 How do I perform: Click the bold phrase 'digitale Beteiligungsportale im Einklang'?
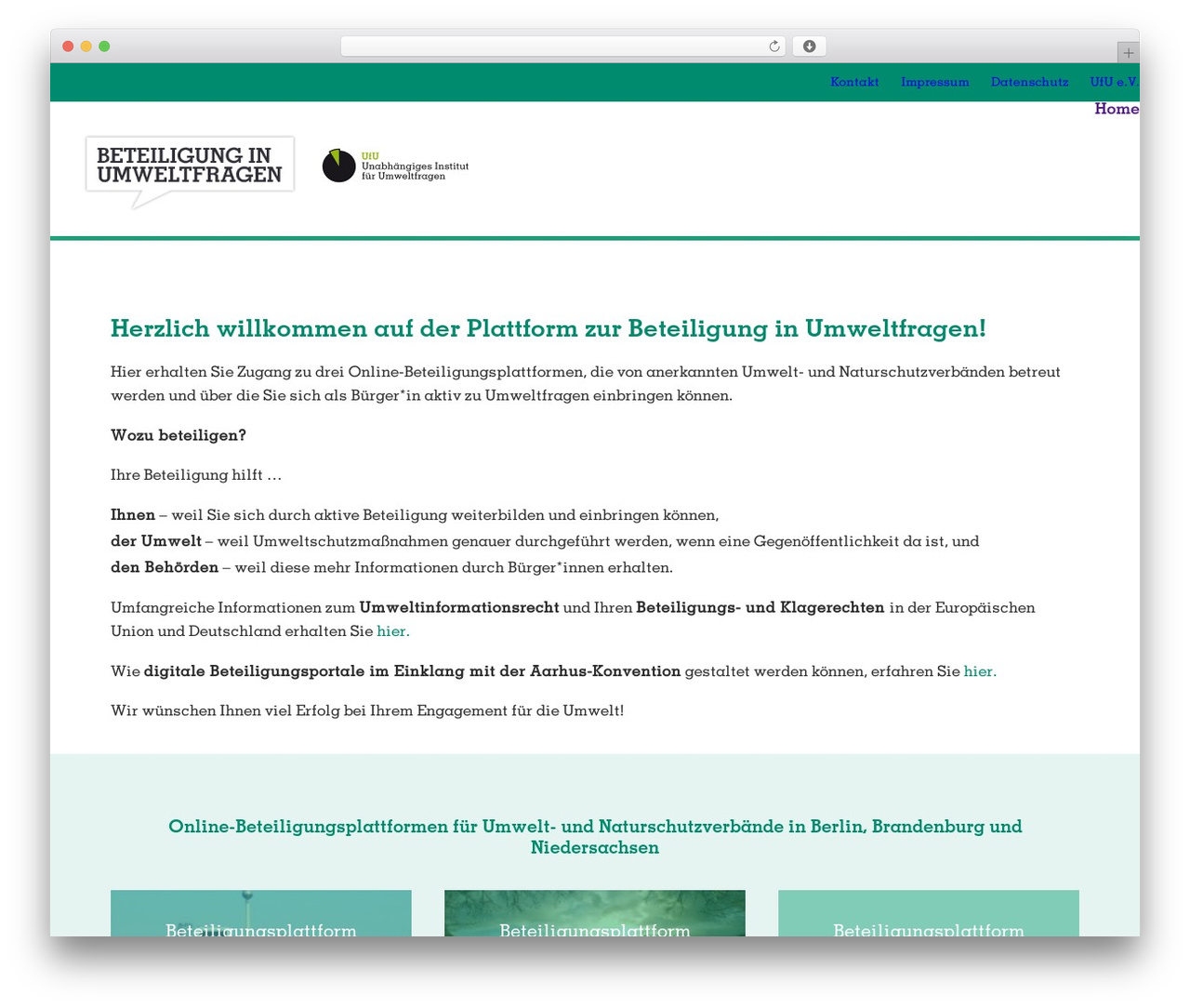tap(412, 671)
